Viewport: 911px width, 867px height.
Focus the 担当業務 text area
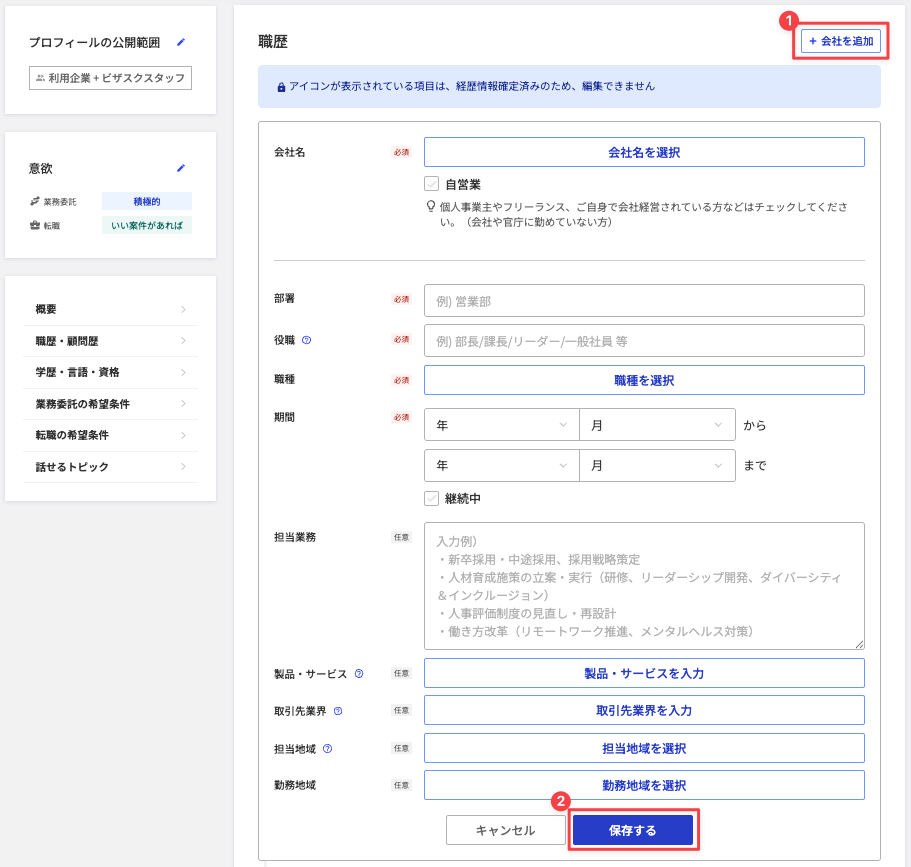pyautogui.click(x=644, y=586)
